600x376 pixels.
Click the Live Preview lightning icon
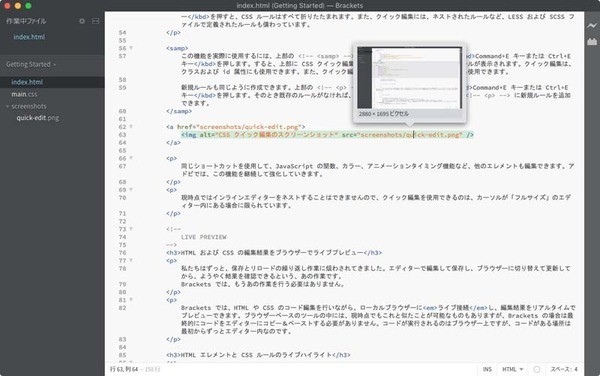point(592,26)
